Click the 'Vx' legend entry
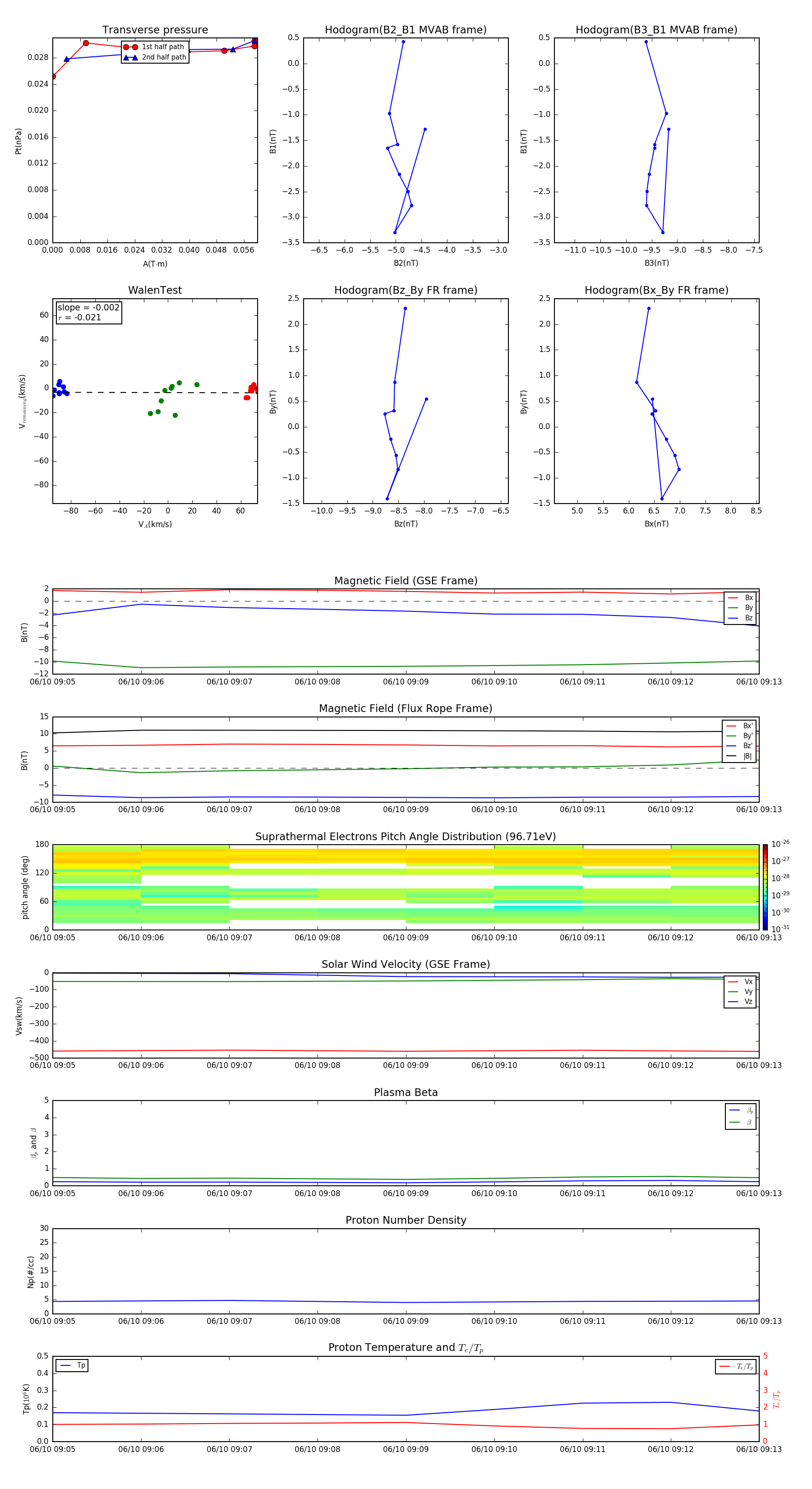 pos(741,981)
